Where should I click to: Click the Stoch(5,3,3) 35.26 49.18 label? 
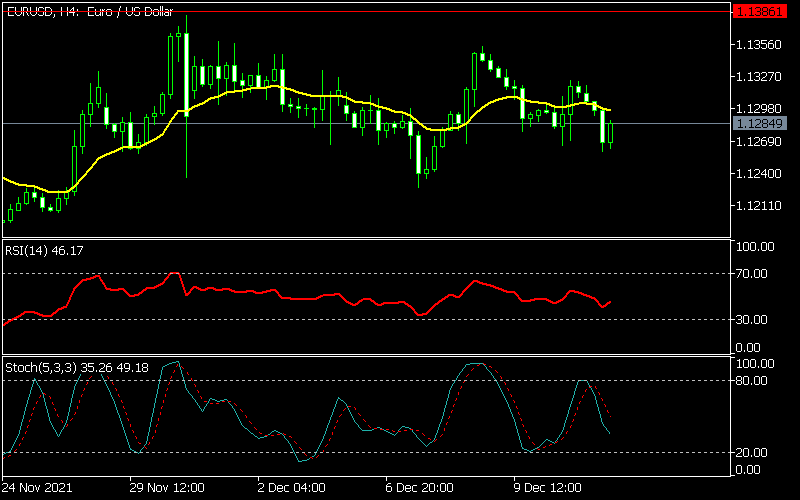click(77, 367)
